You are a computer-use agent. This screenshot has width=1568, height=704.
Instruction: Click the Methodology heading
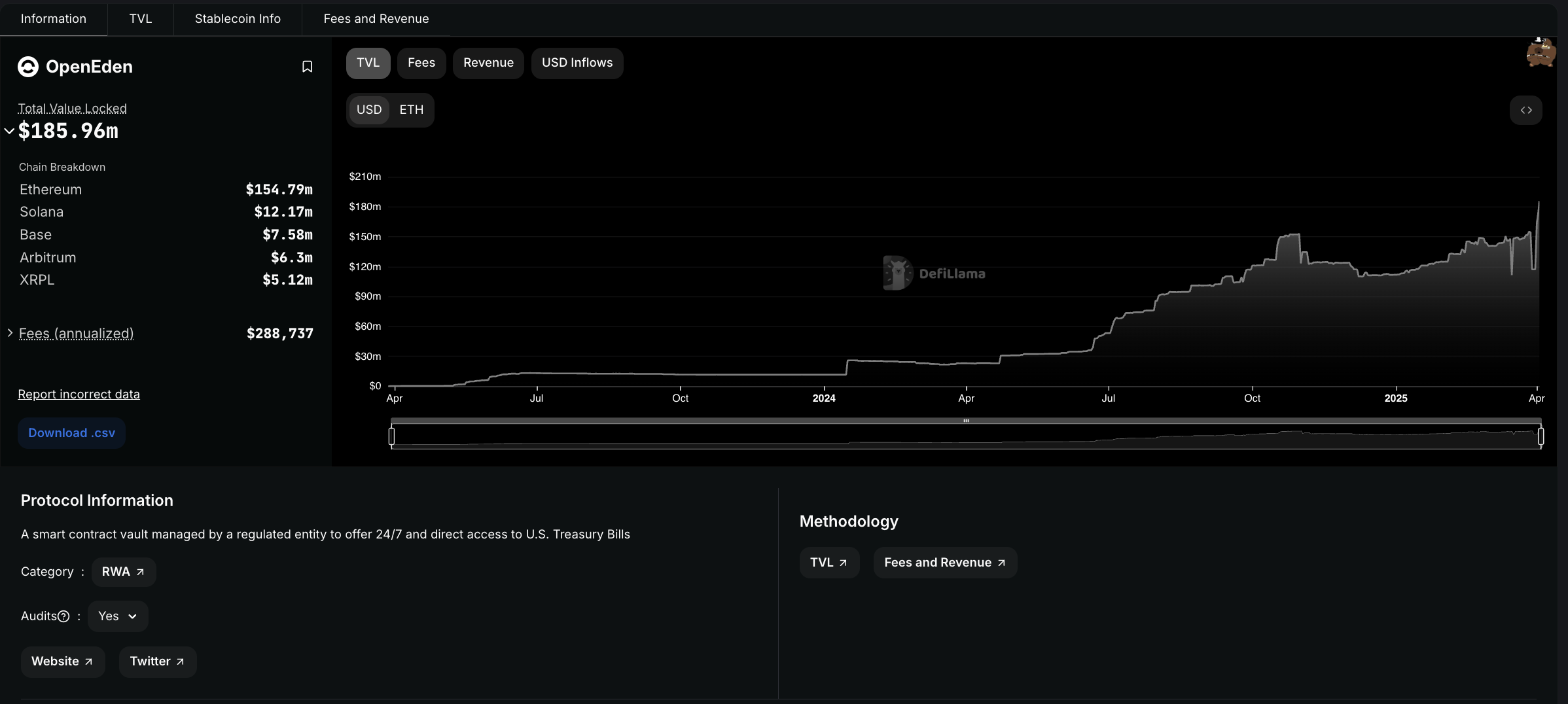pos(849,521)
